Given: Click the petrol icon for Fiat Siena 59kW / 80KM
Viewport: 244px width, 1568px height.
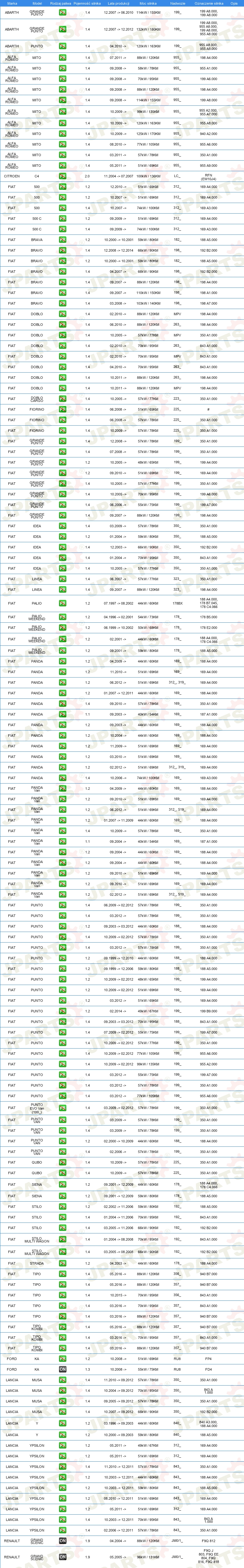Looking at the screenshot, I should point(63,1196).
